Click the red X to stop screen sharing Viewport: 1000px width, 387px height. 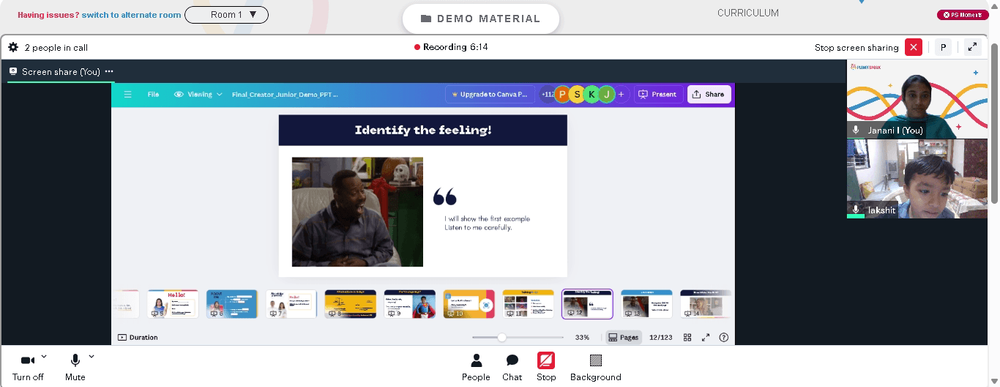click(914, 47)
